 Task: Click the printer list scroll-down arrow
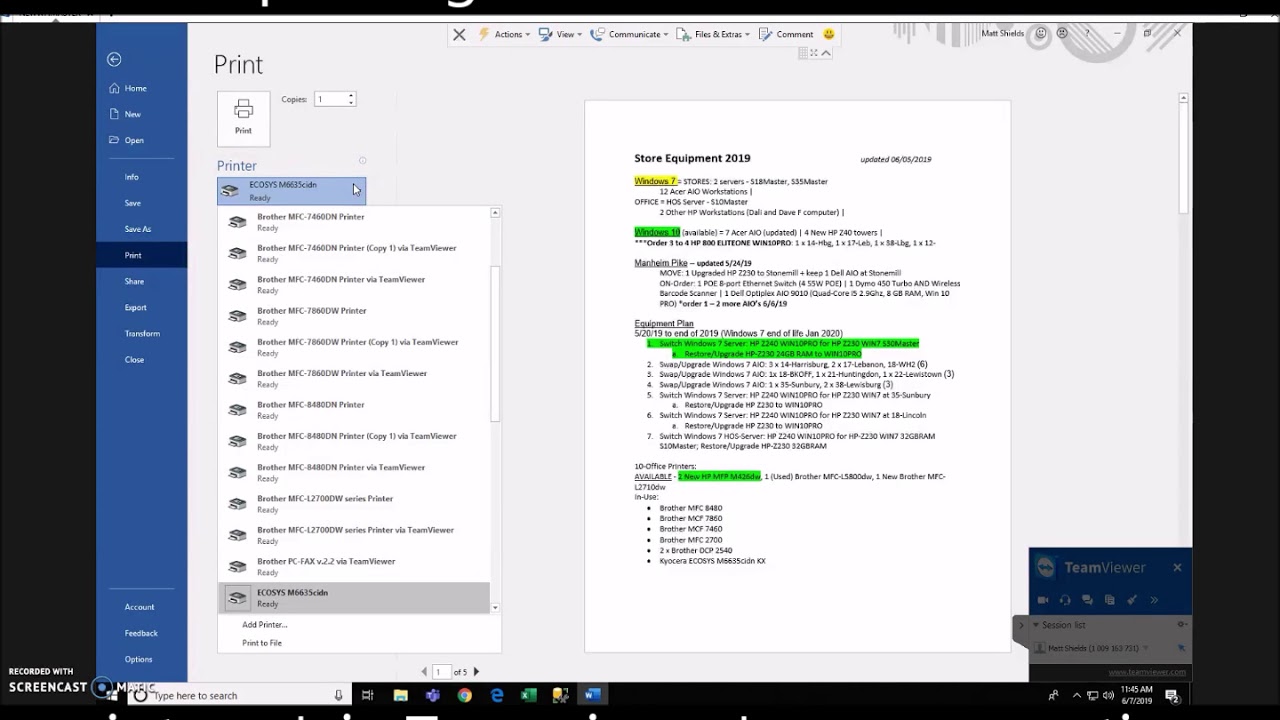[x=495, y=607]
